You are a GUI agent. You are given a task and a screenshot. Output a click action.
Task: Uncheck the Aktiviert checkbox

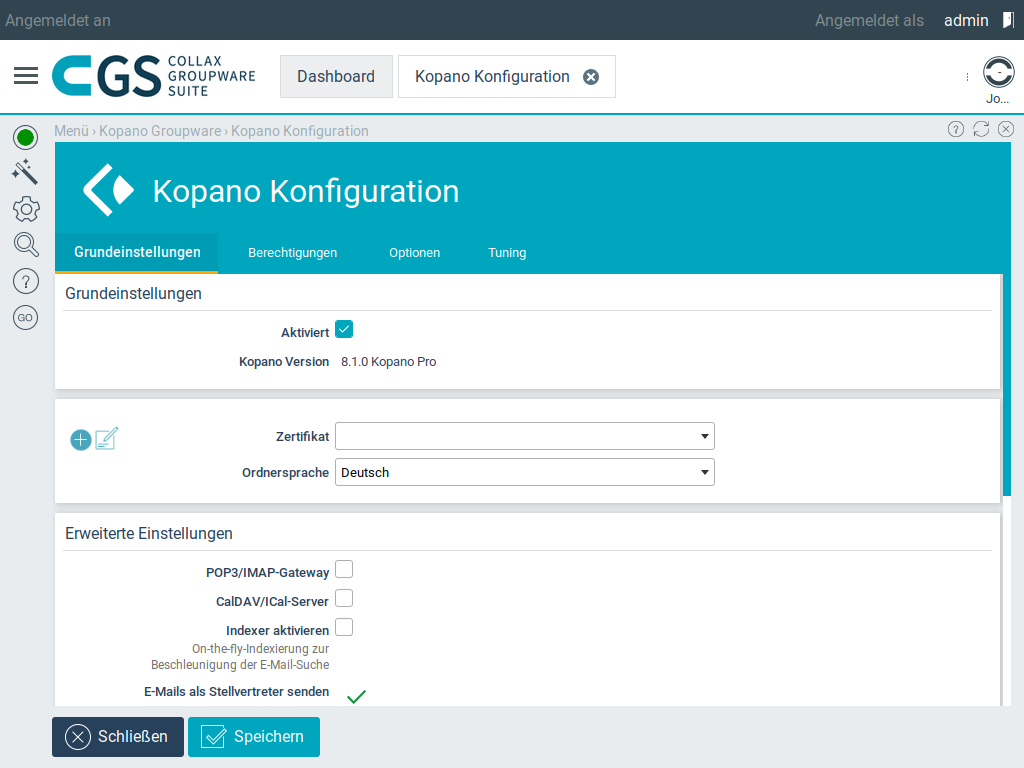click(x=344, y=329)
